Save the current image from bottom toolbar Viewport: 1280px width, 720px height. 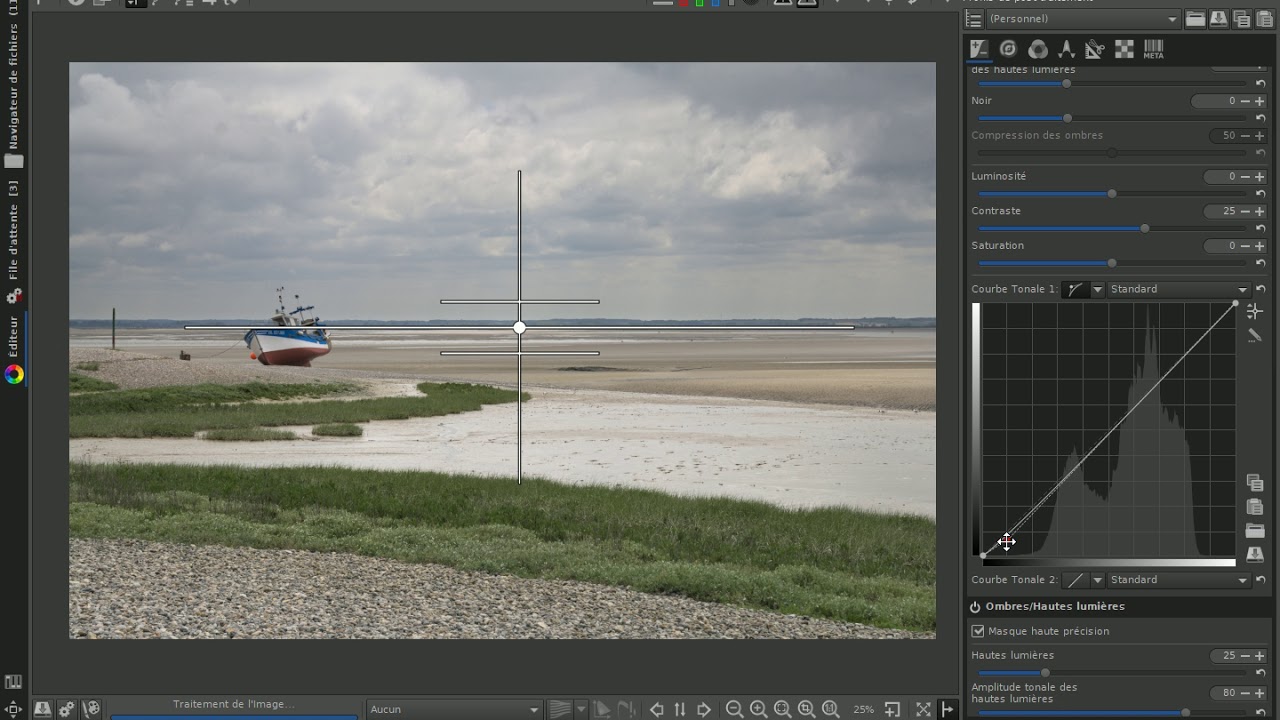[x=42, y=709]
